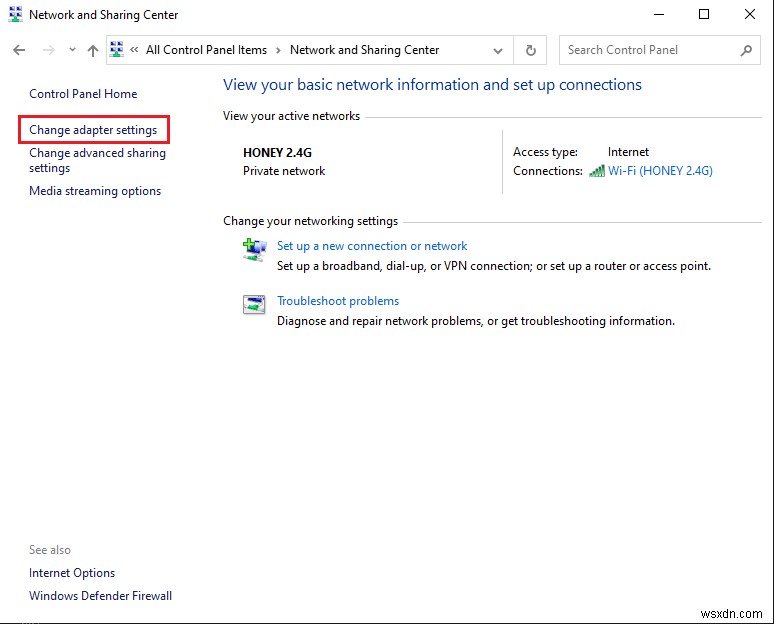Go up one level with Up arrow
This screenshot has width=774, height=624.
93,50
